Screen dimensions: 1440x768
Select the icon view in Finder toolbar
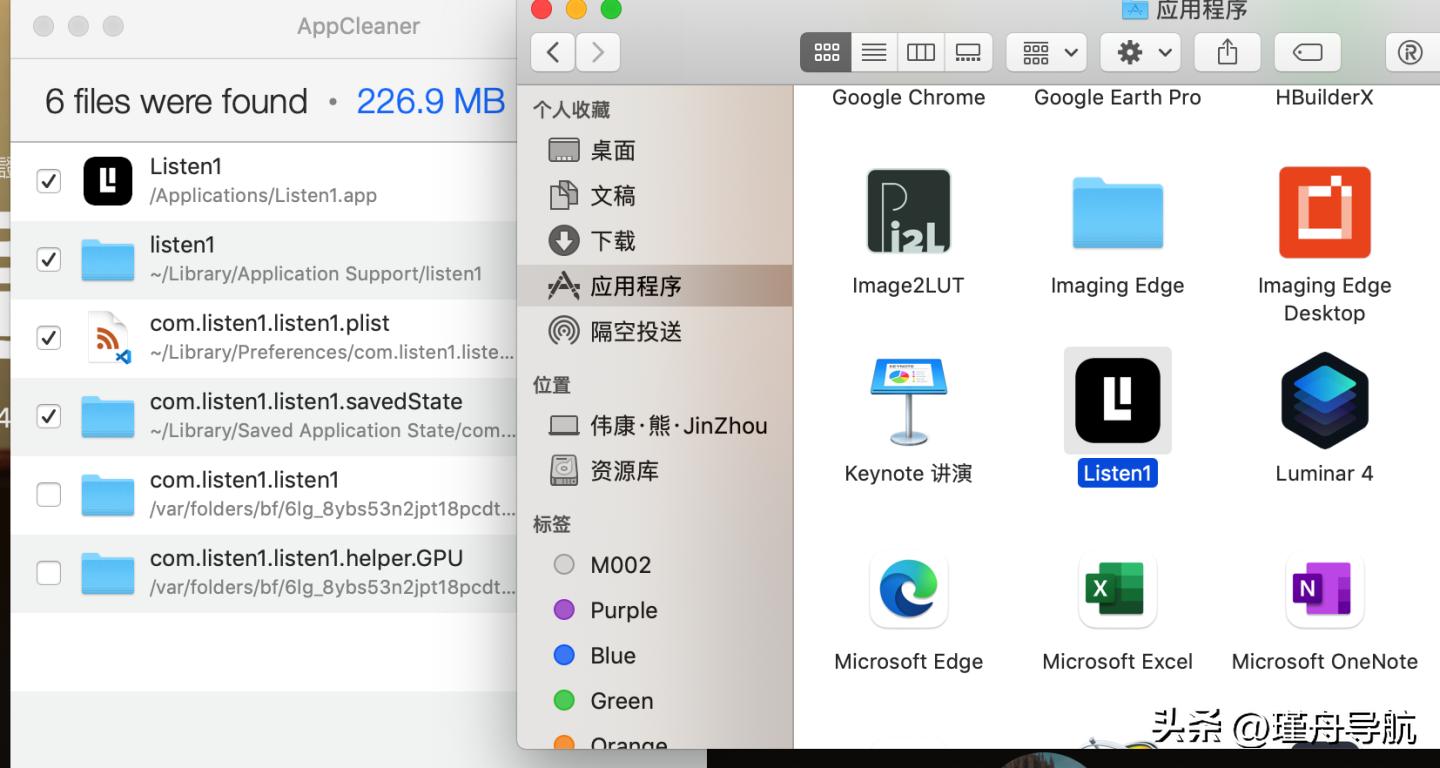click(x=826, y=52)
